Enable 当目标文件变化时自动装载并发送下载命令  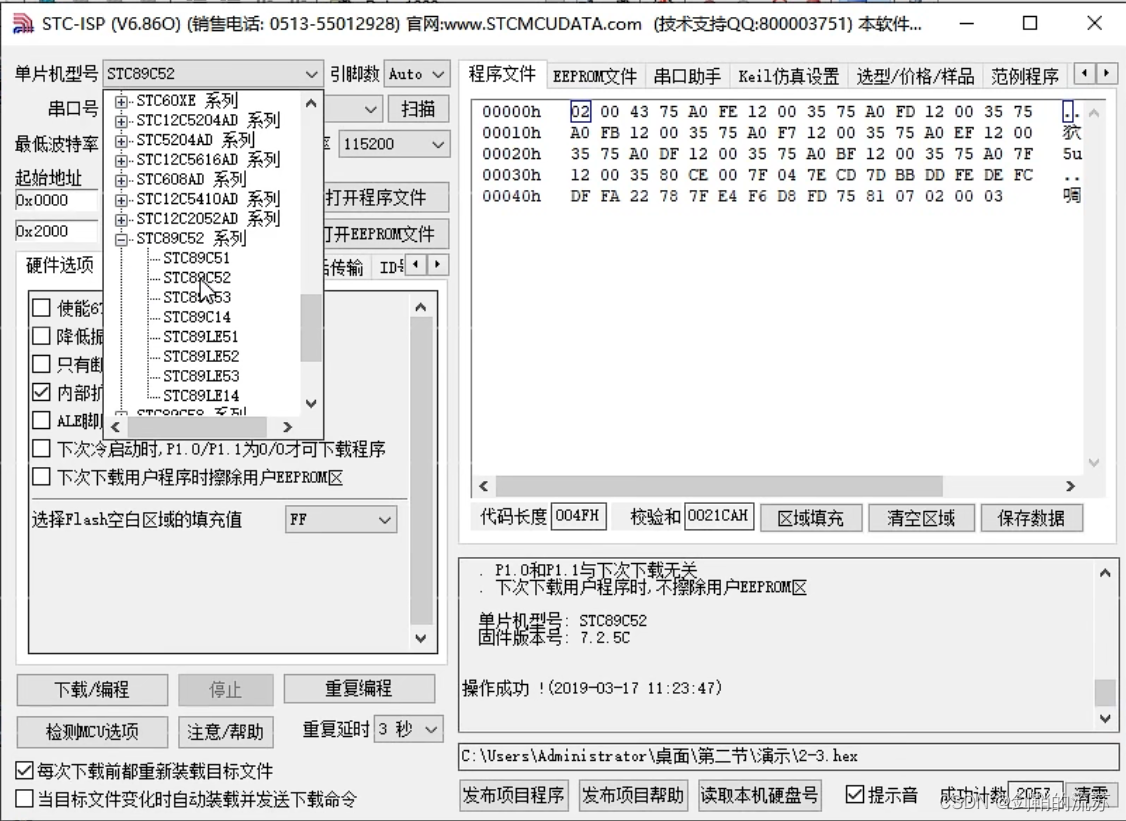24,799
